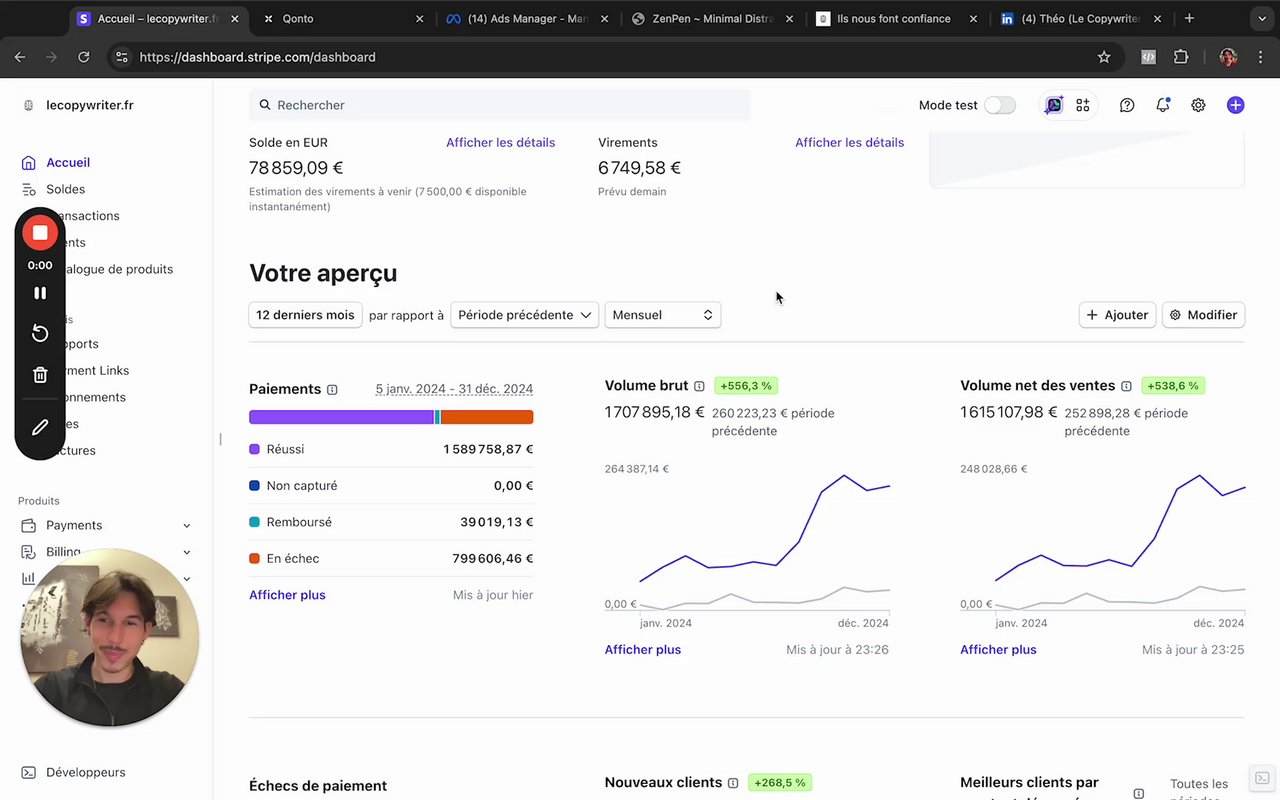Viewport: 1280px width, 800px height.
Task: Click the help question mark icon
Action: [x=1127, y=105]
